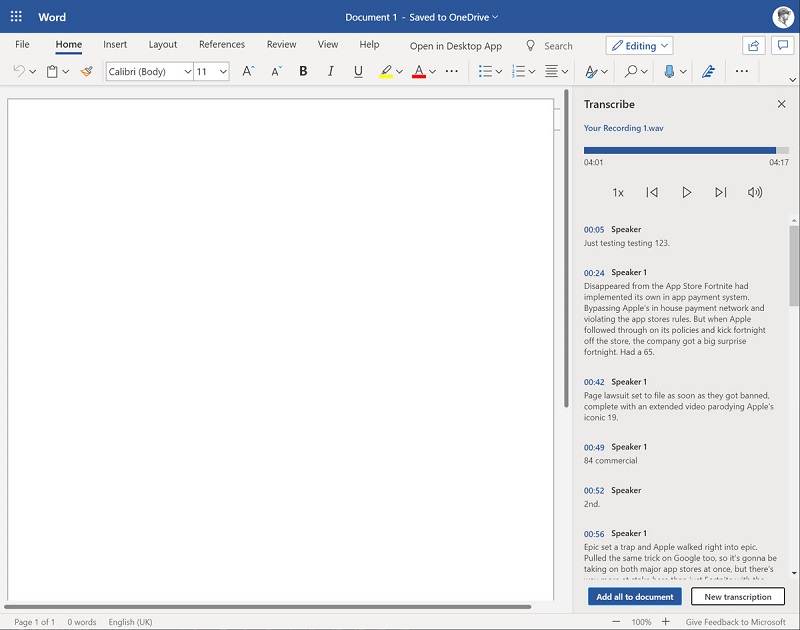
Task: Click the Increase font size icon
Action: [x=249, y=72]
